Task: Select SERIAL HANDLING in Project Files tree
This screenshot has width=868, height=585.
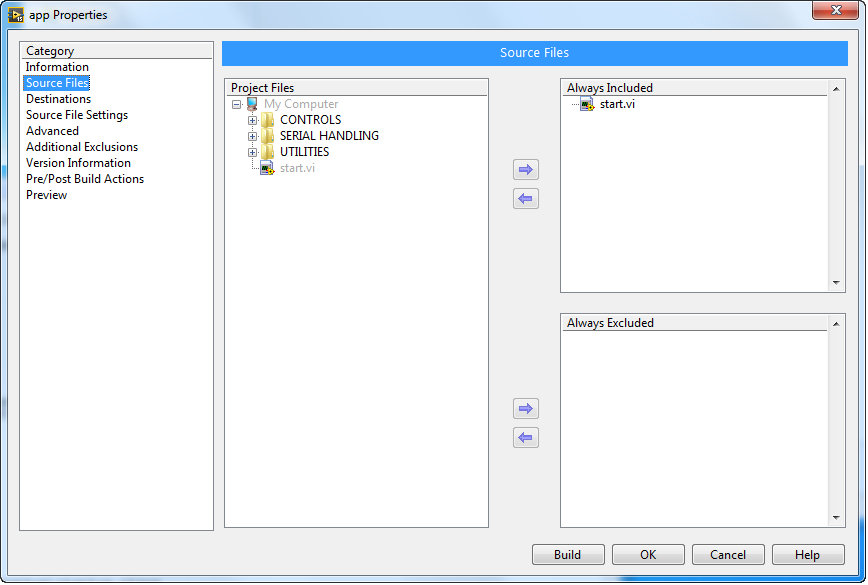Action: click(329, 136)
